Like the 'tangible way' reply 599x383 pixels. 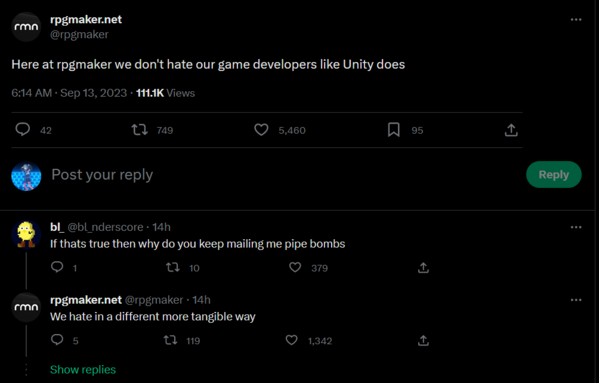[291, 340]
